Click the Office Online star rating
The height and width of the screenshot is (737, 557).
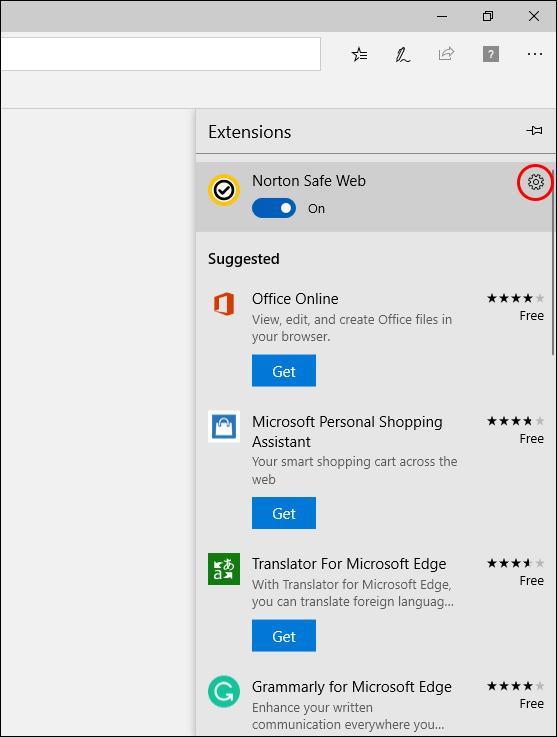[x=516, y=298]
